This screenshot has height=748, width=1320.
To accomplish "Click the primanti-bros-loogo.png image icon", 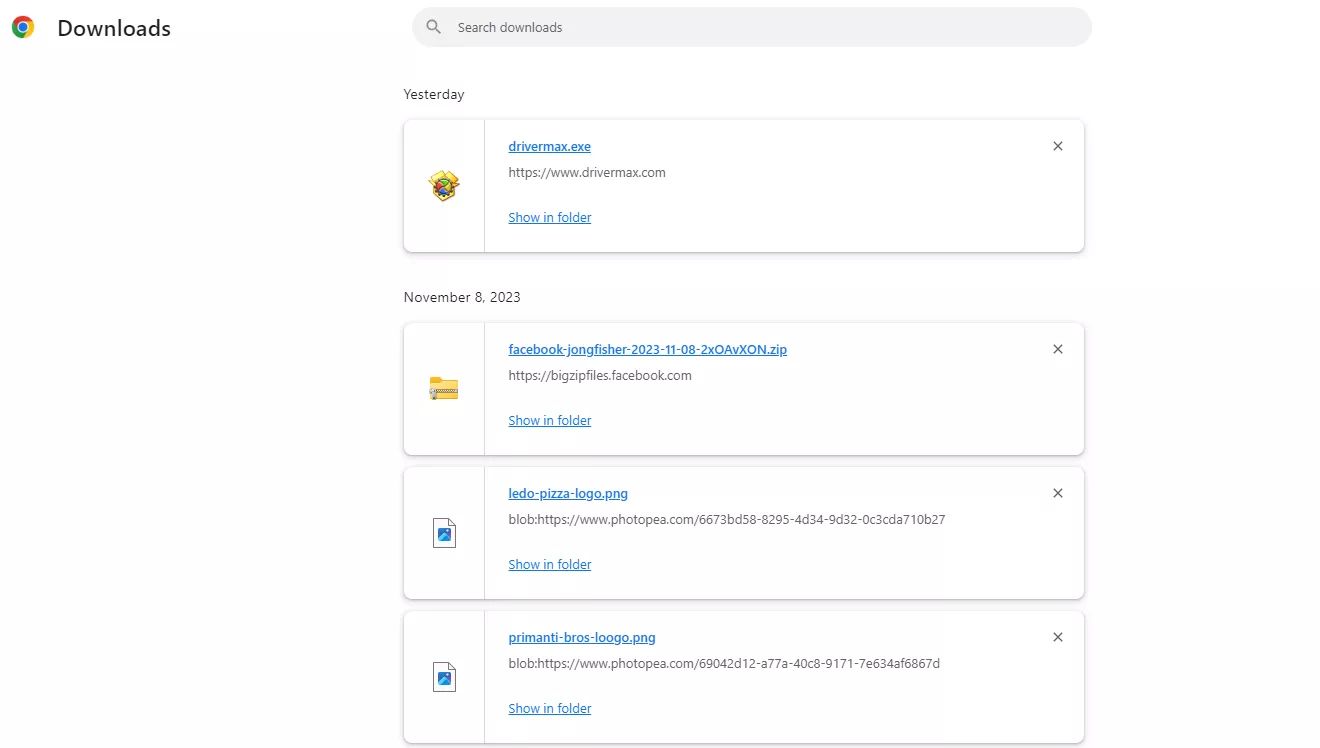I will point(444,677).
